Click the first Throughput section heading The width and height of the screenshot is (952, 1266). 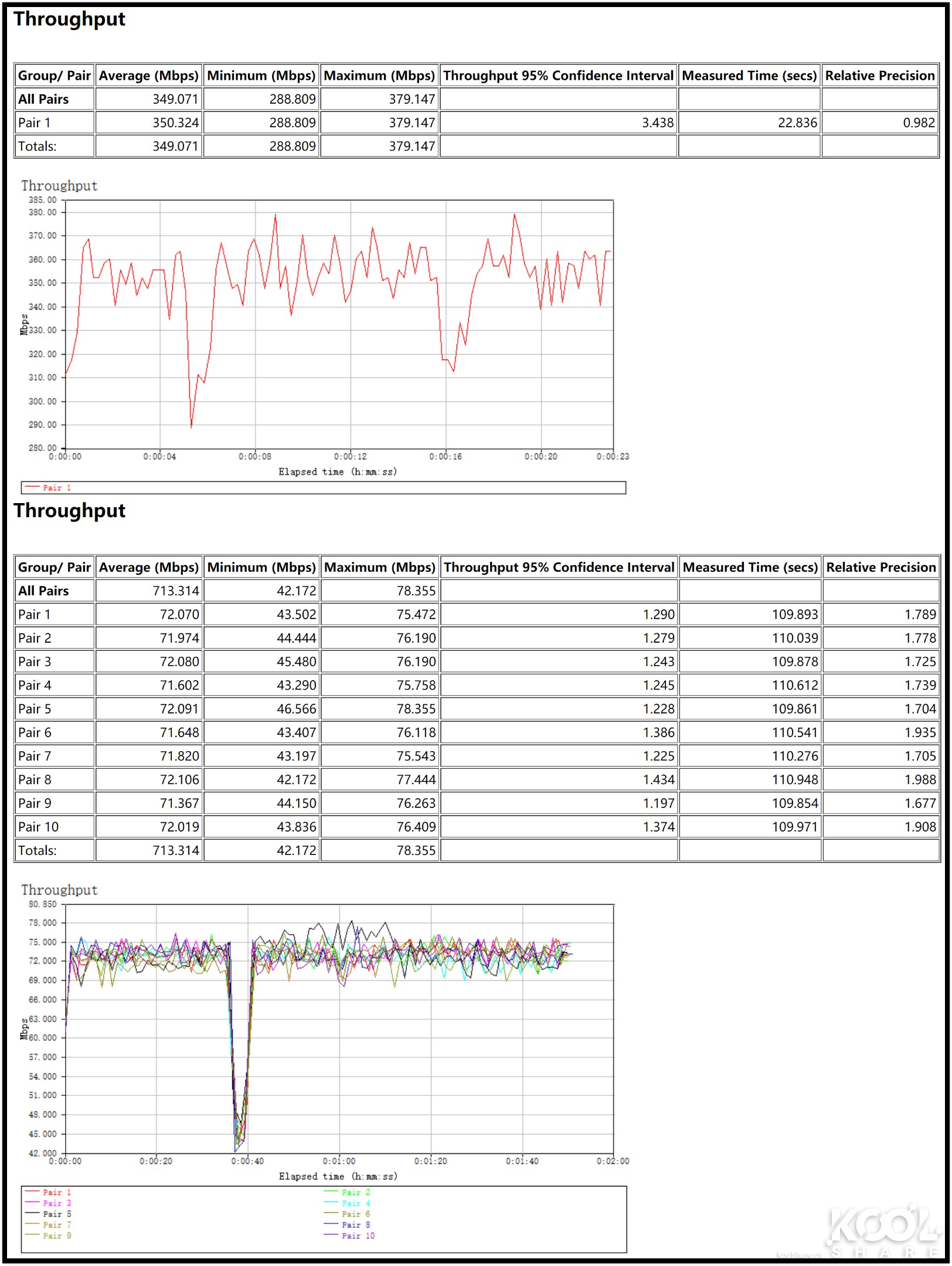click(69, 19)
